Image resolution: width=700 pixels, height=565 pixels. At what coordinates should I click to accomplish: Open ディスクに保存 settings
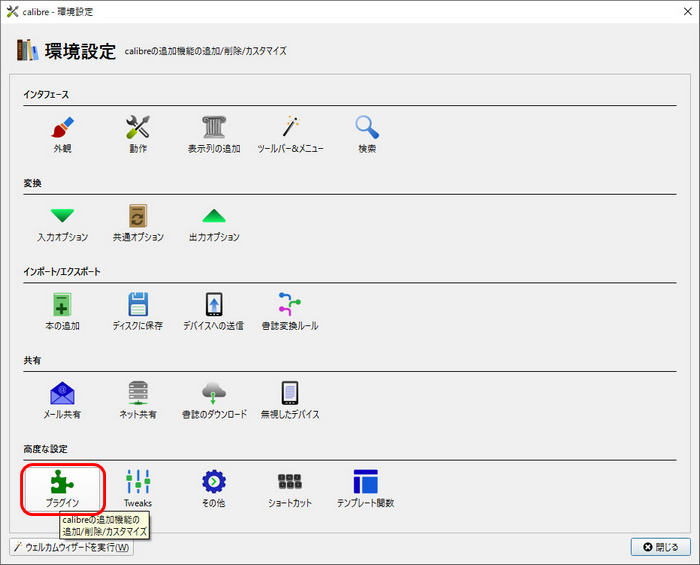(138, 312)
